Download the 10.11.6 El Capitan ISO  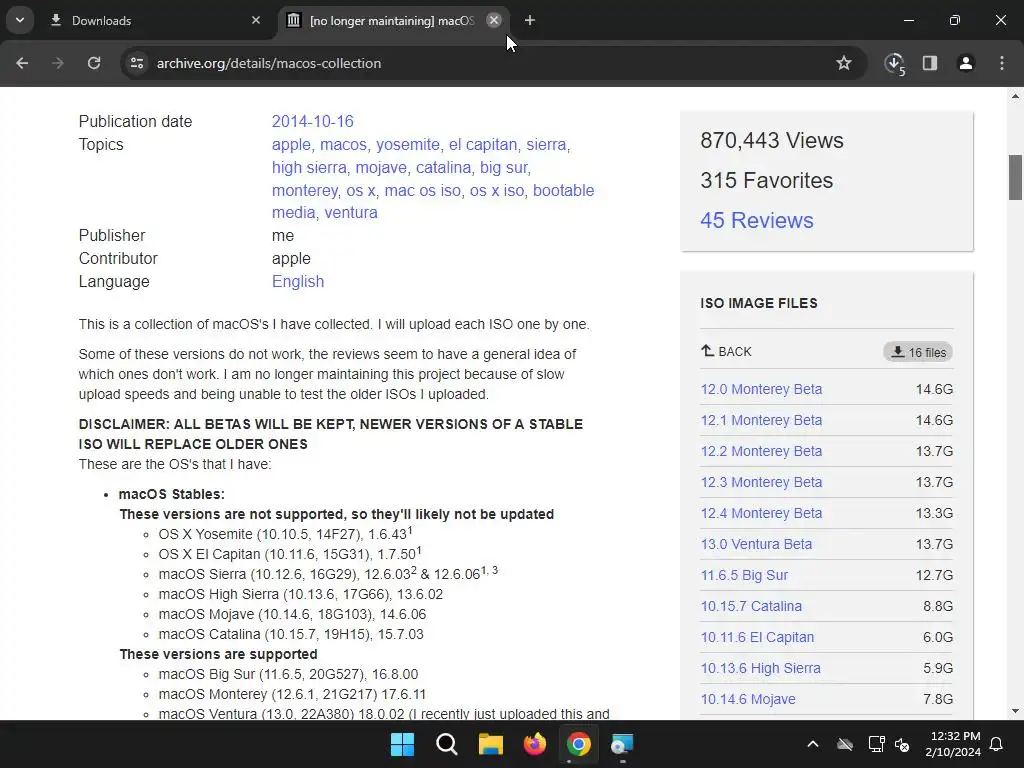point(757,637)
